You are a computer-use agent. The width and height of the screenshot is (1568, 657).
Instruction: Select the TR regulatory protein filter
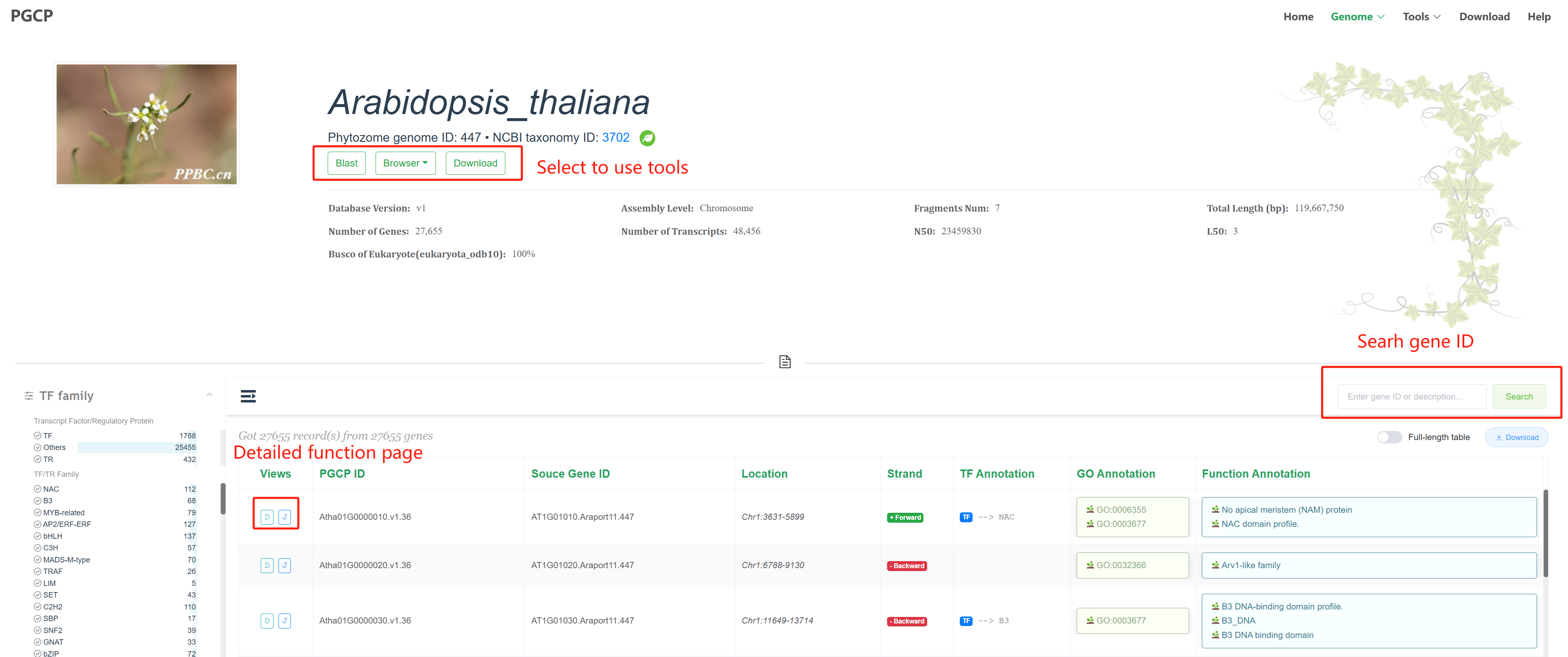[x=38, y=459]
